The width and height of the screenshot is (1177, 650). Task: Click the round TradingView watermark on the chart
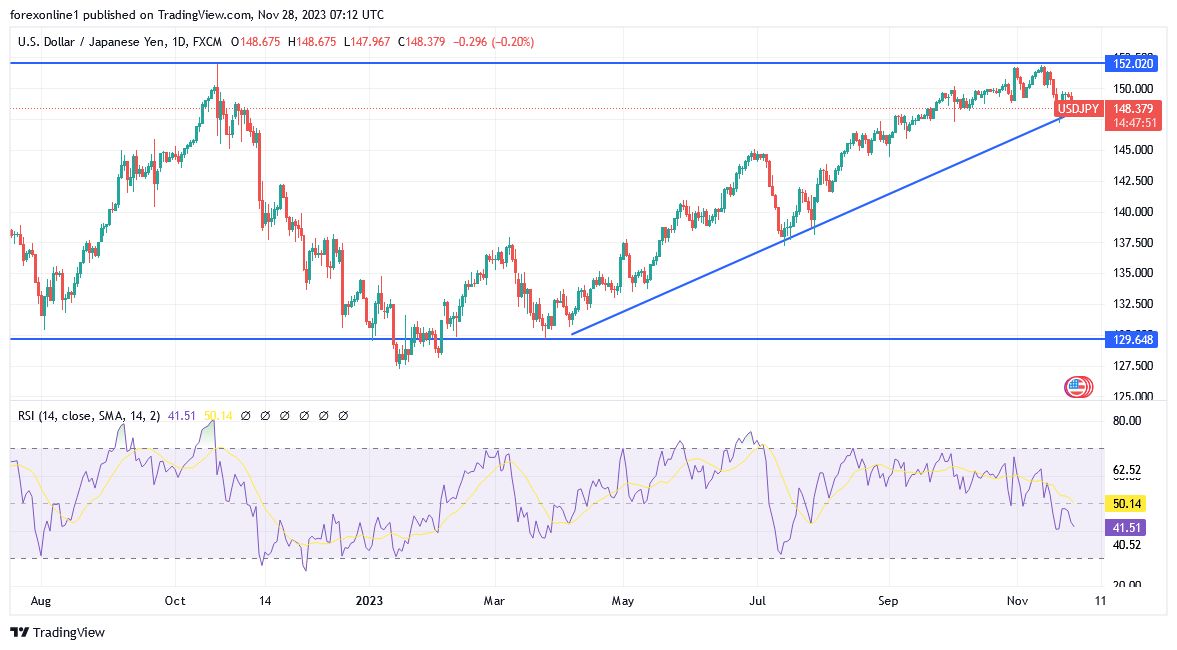1077,388
